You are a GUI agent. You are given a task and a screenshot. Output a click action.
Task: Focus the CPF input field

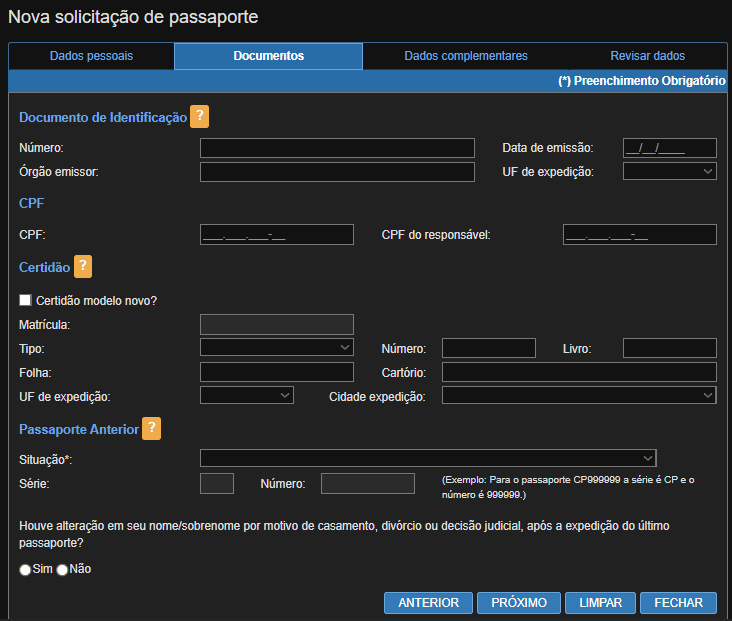coord(277,235)
